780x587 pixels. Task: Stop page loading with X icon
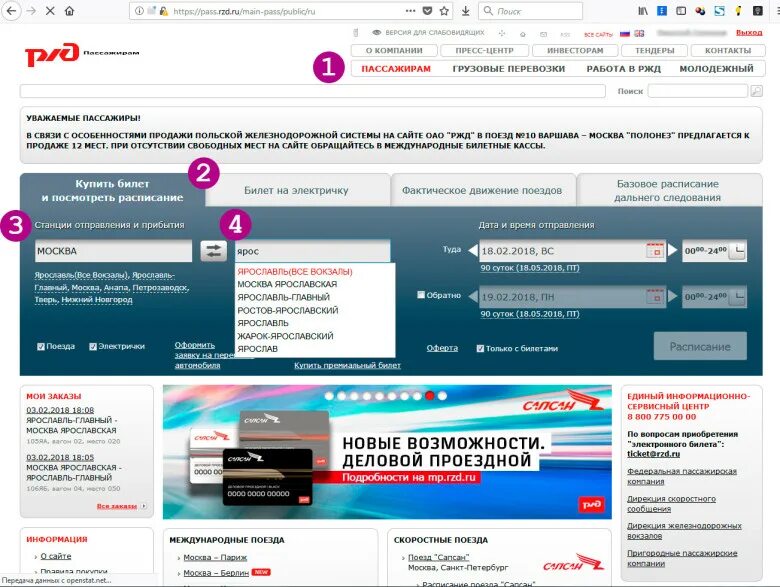[50, 10]
